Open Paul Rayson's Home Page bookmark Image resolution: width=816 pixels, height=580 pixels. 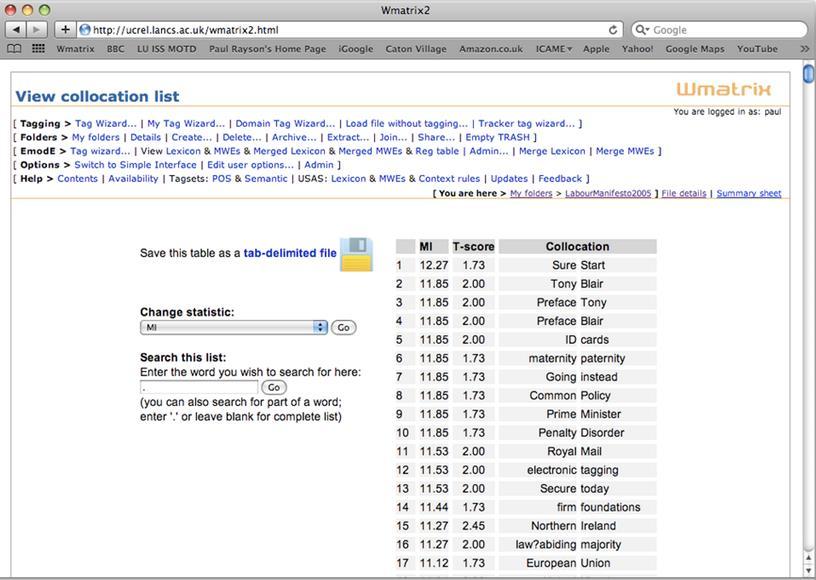point(267,48)
